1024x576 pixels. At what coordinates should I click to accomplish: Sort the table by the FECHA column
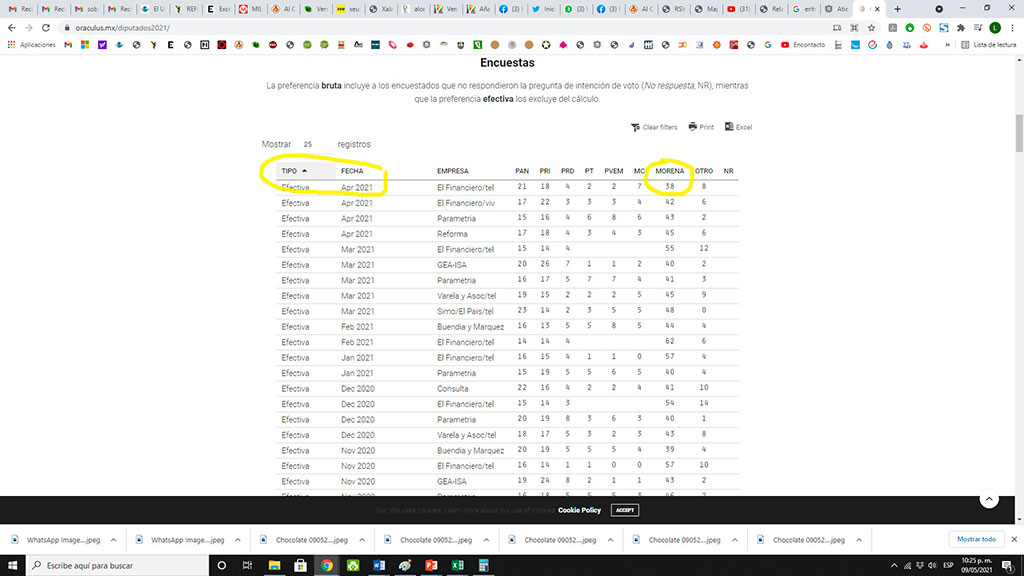point(354,171)
